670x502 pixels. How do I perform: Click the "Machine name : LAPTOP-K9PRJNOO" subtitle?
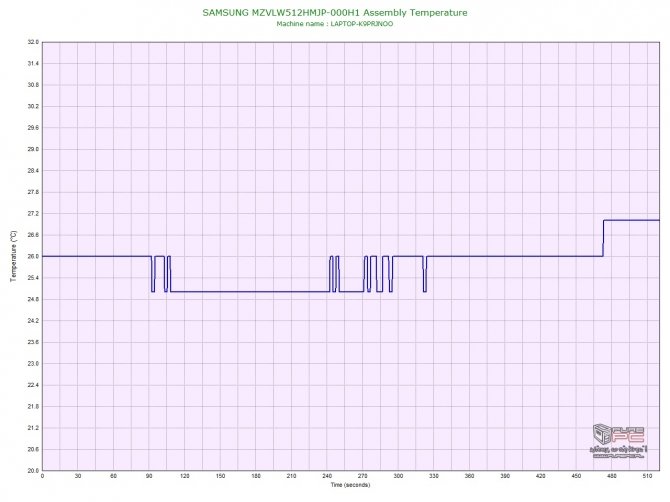point(335,24)
